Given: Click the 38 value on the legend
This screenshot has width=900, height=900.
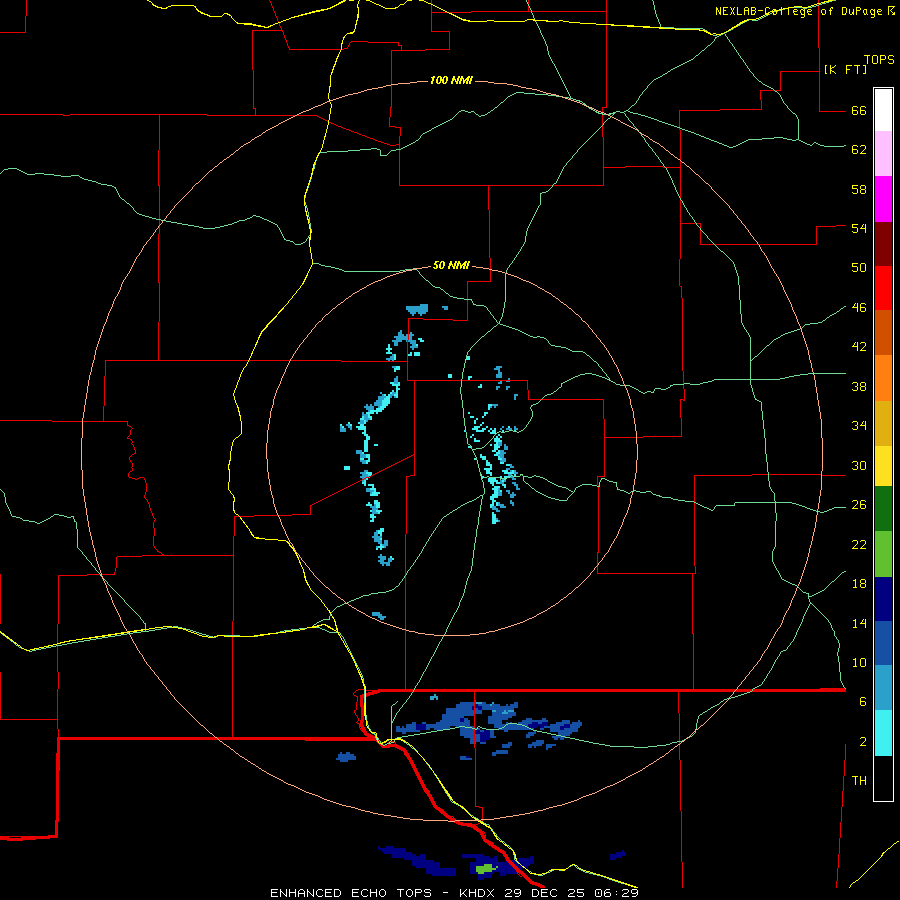Looking at the screenshot, I should pos(859,386).
